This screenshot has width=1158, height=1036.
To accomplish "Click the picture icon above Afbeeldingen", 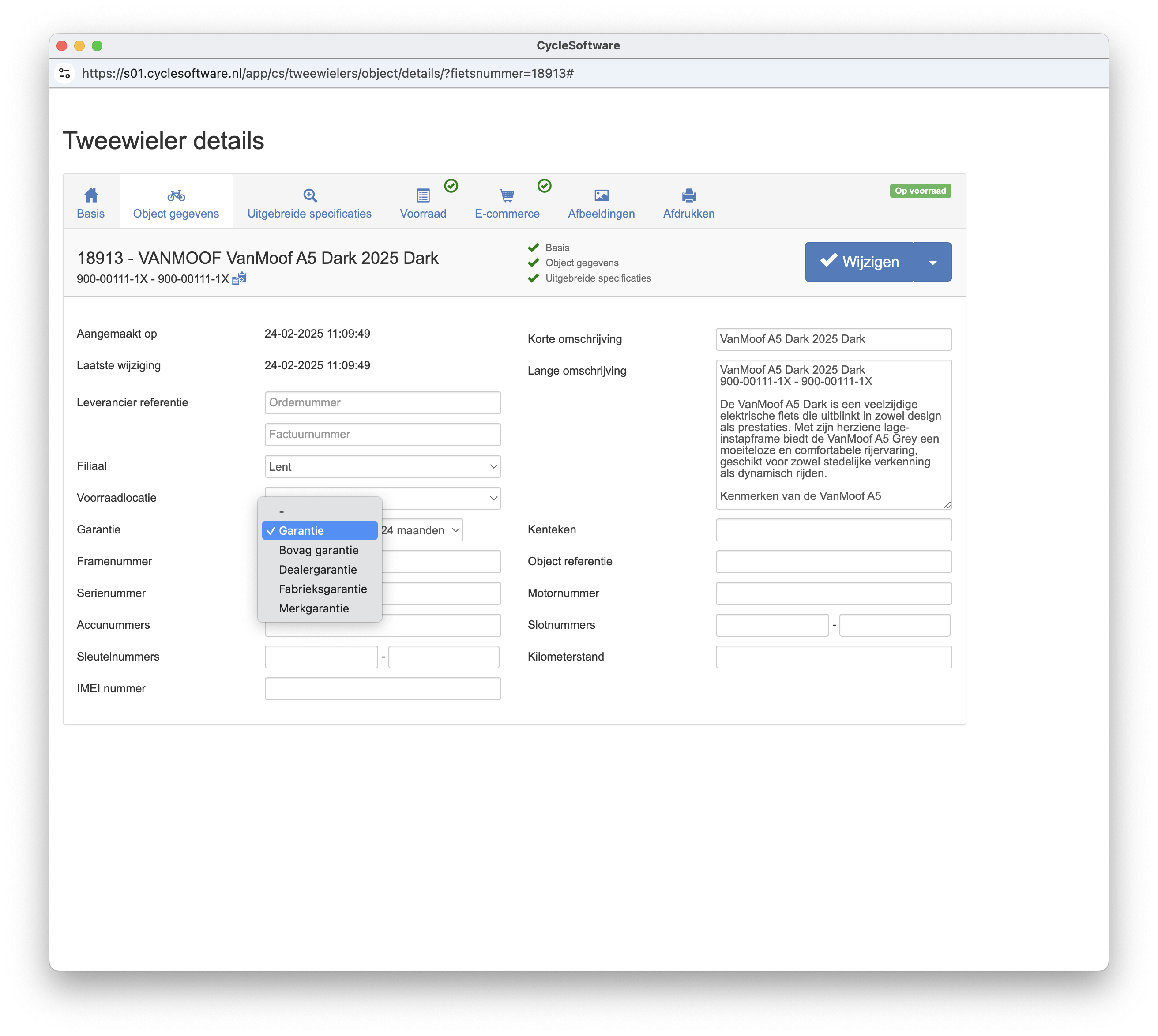I will pyautogui.click(x=601, y=196).
